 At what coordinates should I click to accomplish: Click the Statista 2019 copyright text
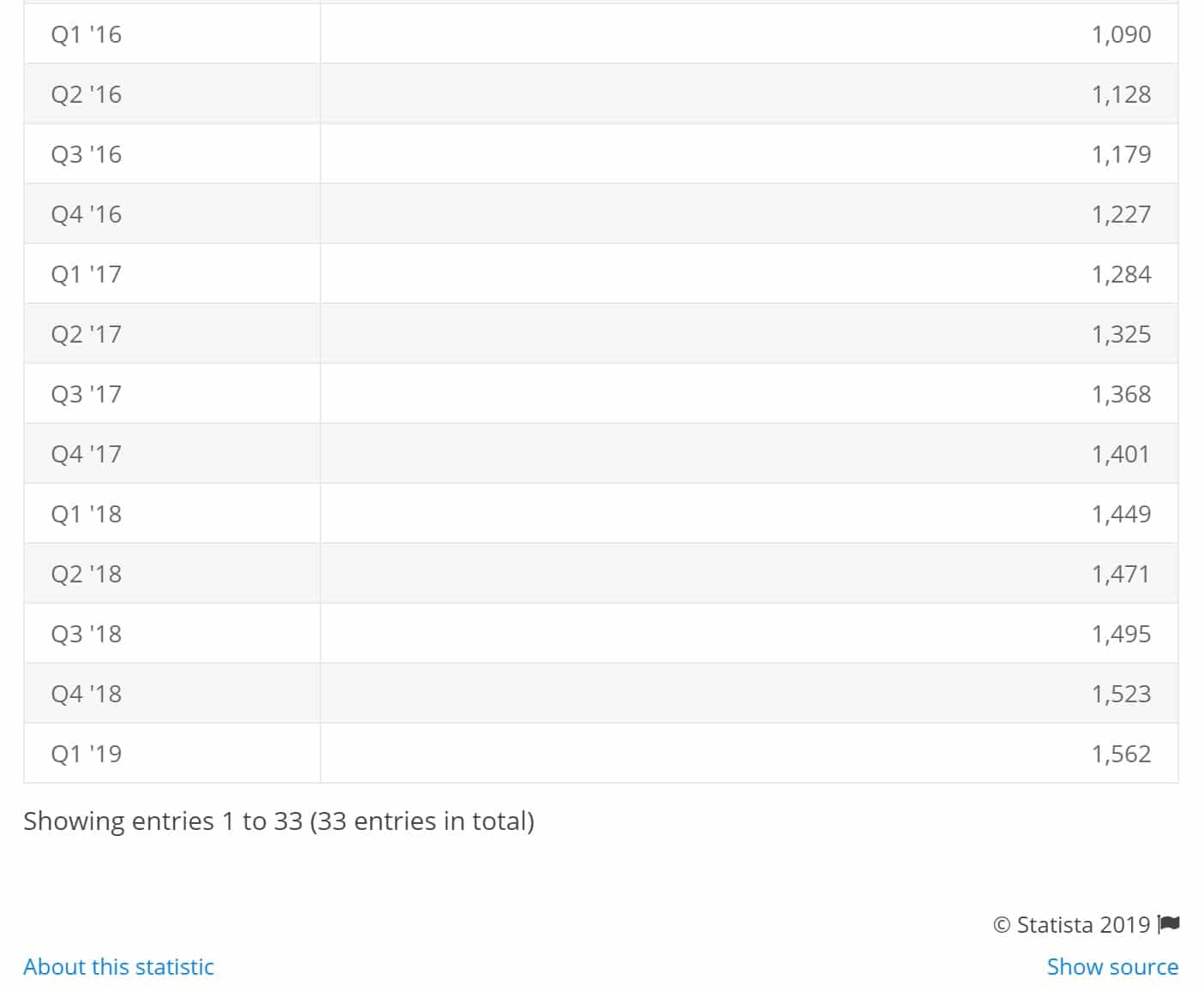pyautogui.click(x=1071, y=925)
